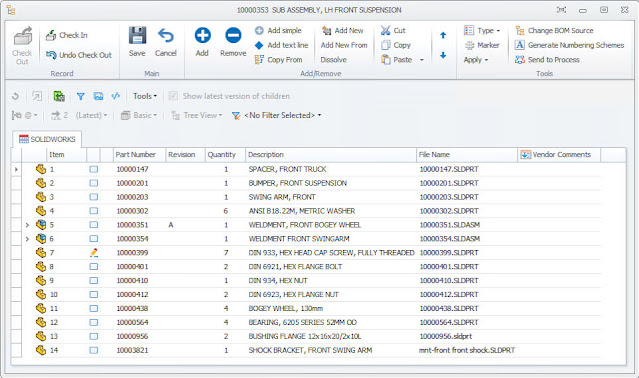The image size is (639, 378).
Task: Click the image preview toolbar icon
Action: pyautogui.click(x=98, y=96)
